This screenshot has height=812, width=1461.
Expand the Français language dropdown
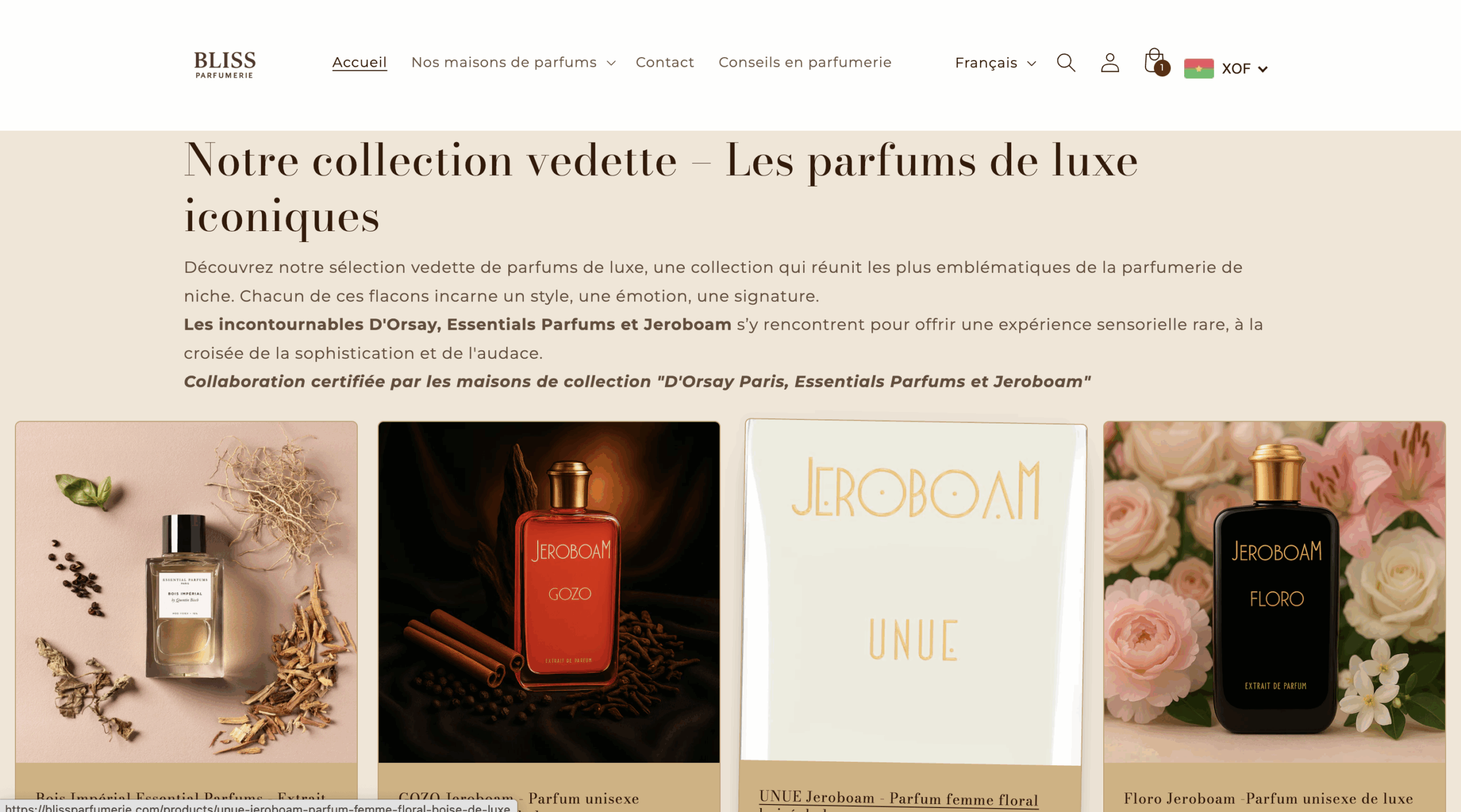995,63
